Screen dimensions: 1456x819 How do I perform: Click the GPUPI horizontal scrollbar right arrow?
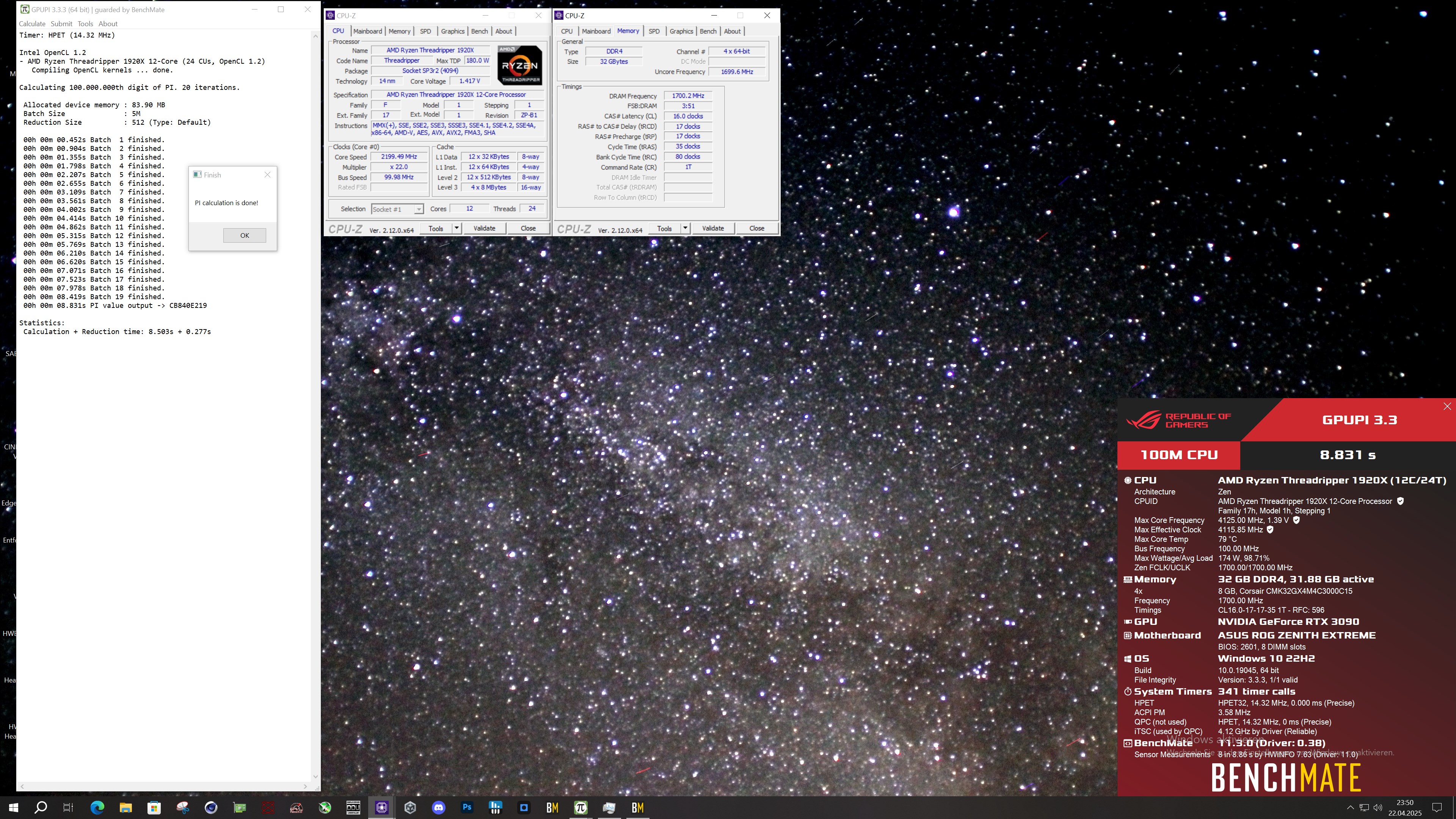coord(306,786)
